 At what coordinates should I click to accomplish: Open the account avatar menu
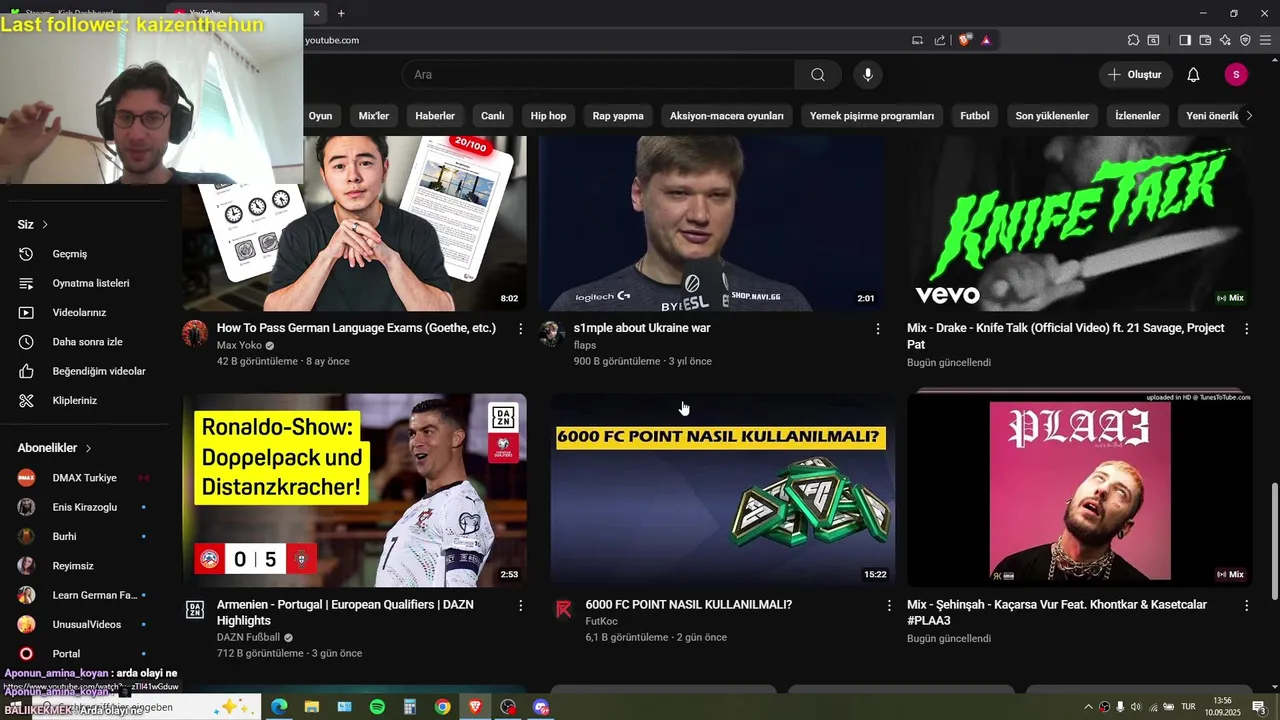coord(1236,75)
